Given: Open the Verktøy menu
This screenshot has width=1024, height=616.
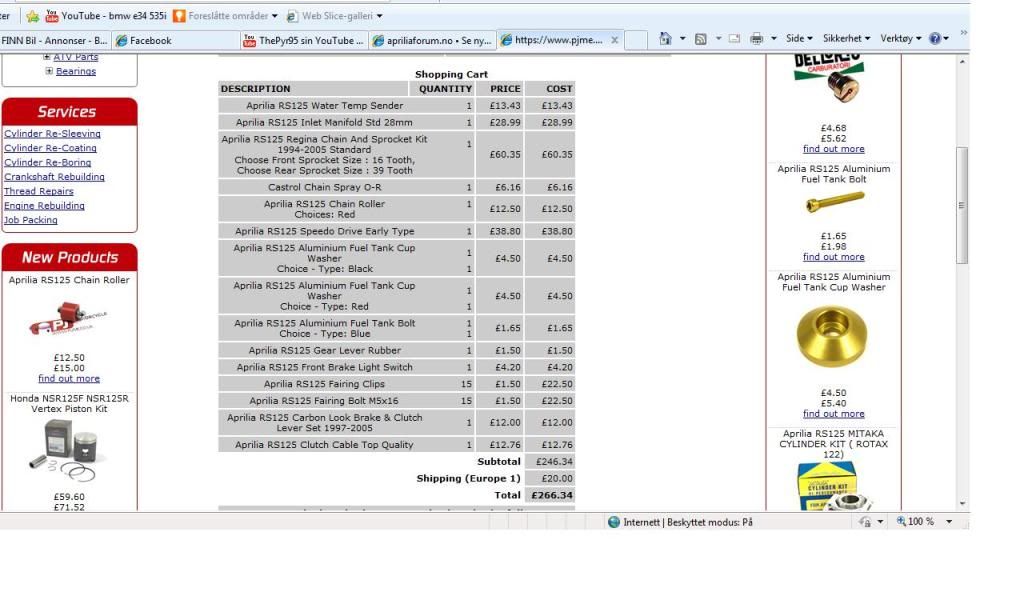Looking at the screenshot, I should (901, 39).
